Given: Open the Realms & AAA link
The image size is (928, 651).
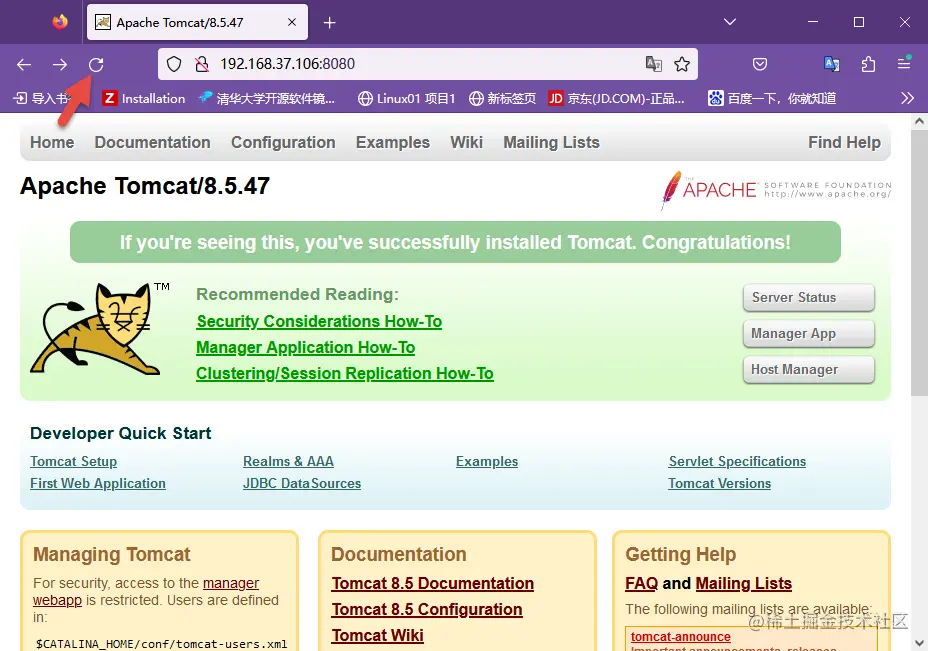Looking at the screenshot, I should click(288, 461).
